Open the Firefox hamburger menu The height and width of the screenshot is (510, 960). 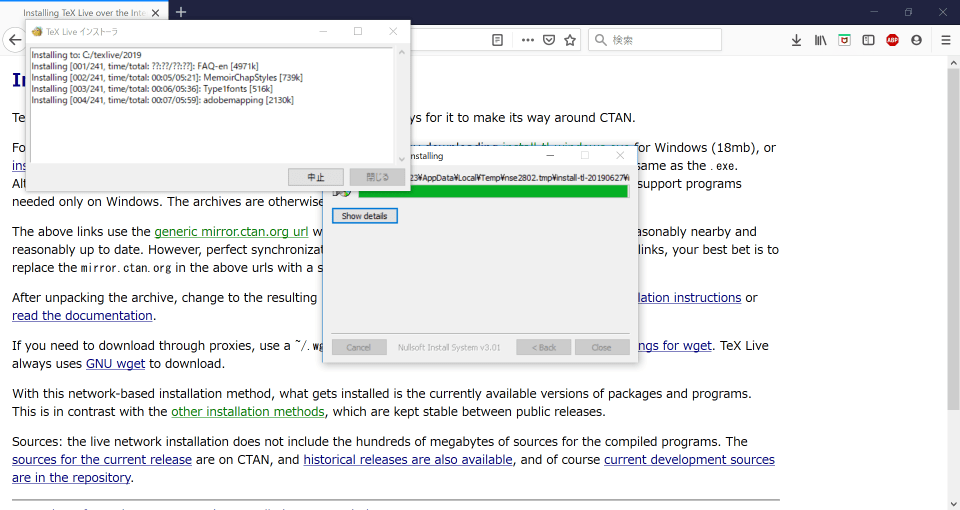[945, 41]
